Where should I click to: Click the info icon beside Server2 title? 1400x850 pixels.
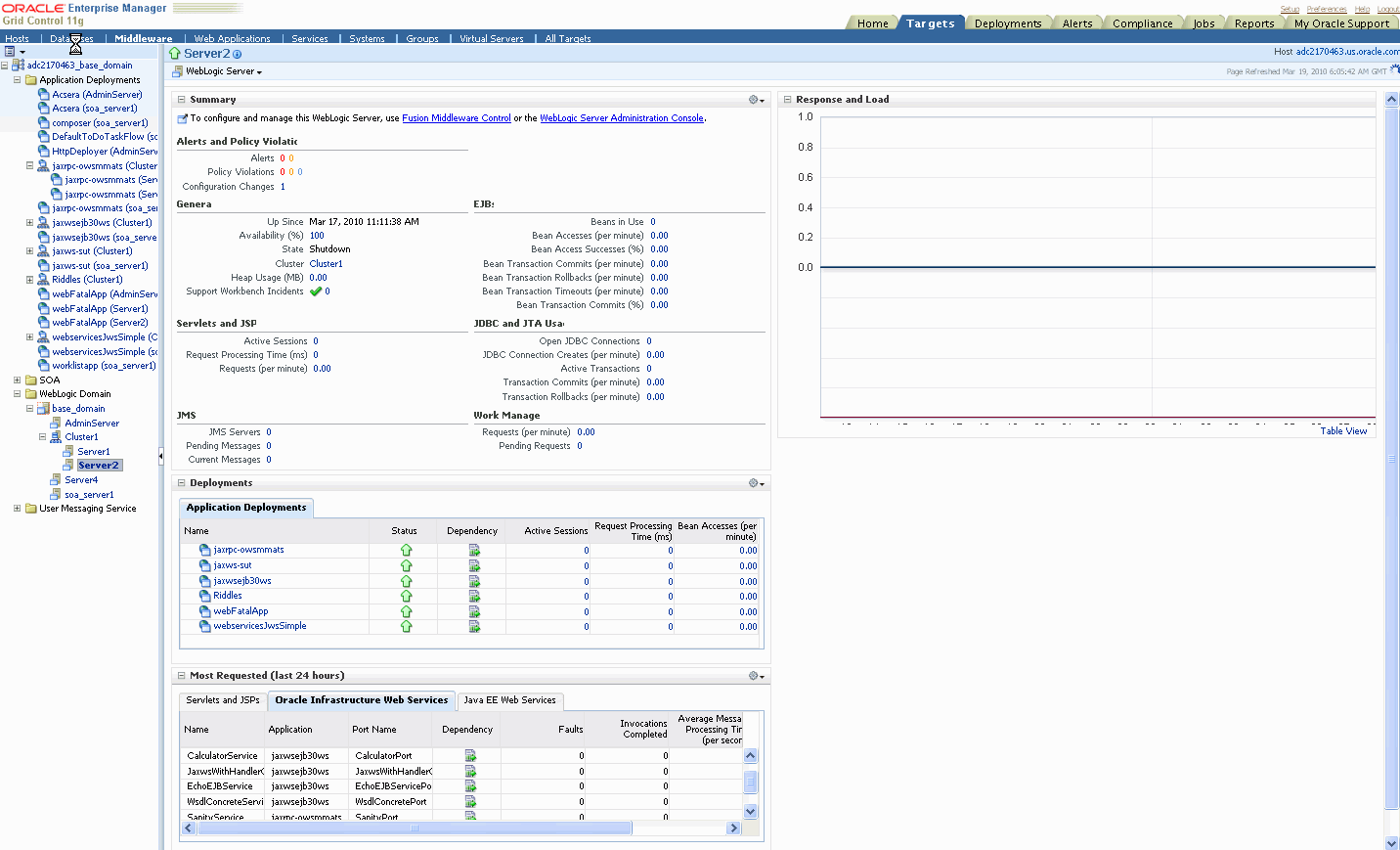(238, 55)
